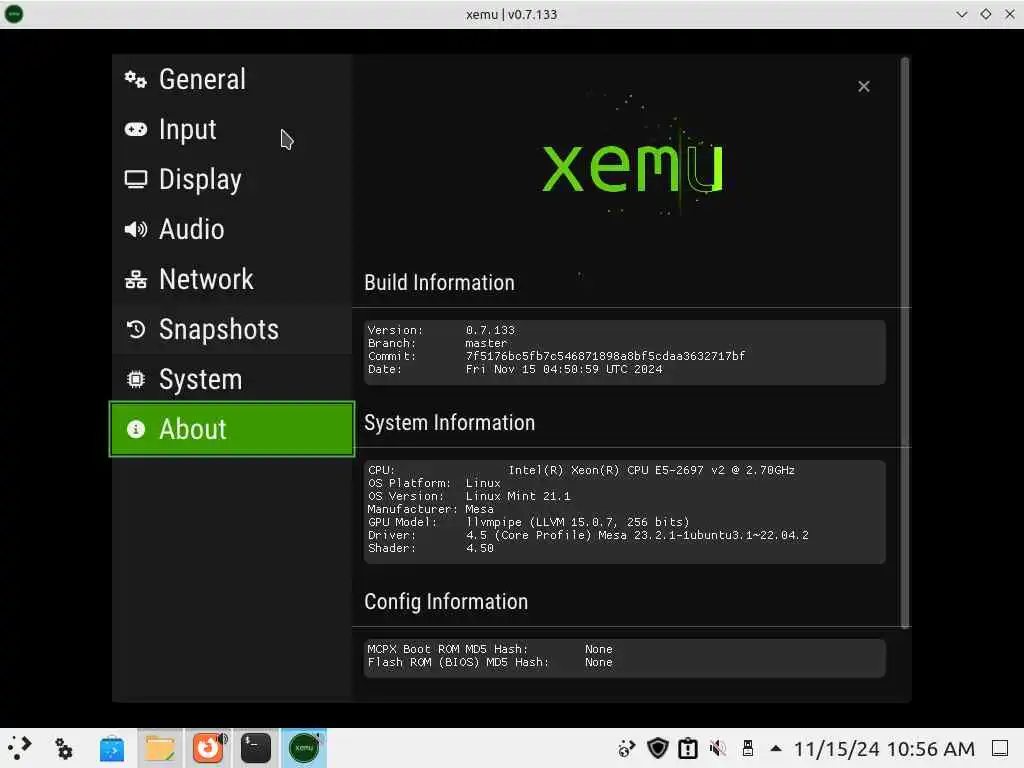Screen dimensions: 1024x768
Task: Click the muted volume tray icon
Action: point(718,748)
